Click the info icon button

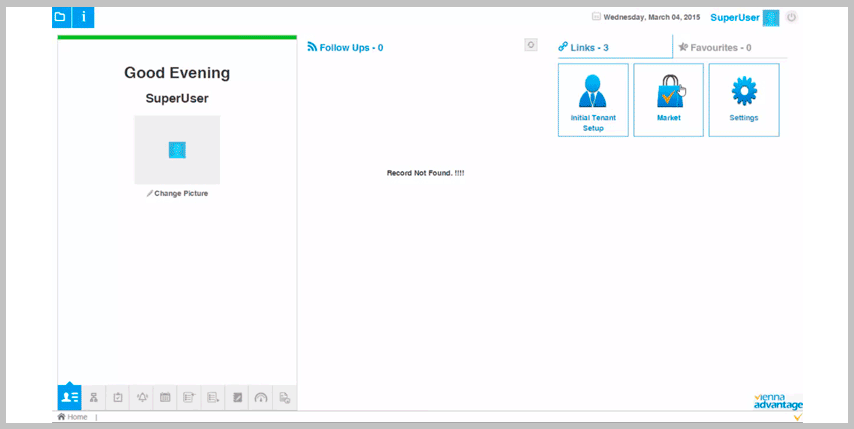pos(83,17)
